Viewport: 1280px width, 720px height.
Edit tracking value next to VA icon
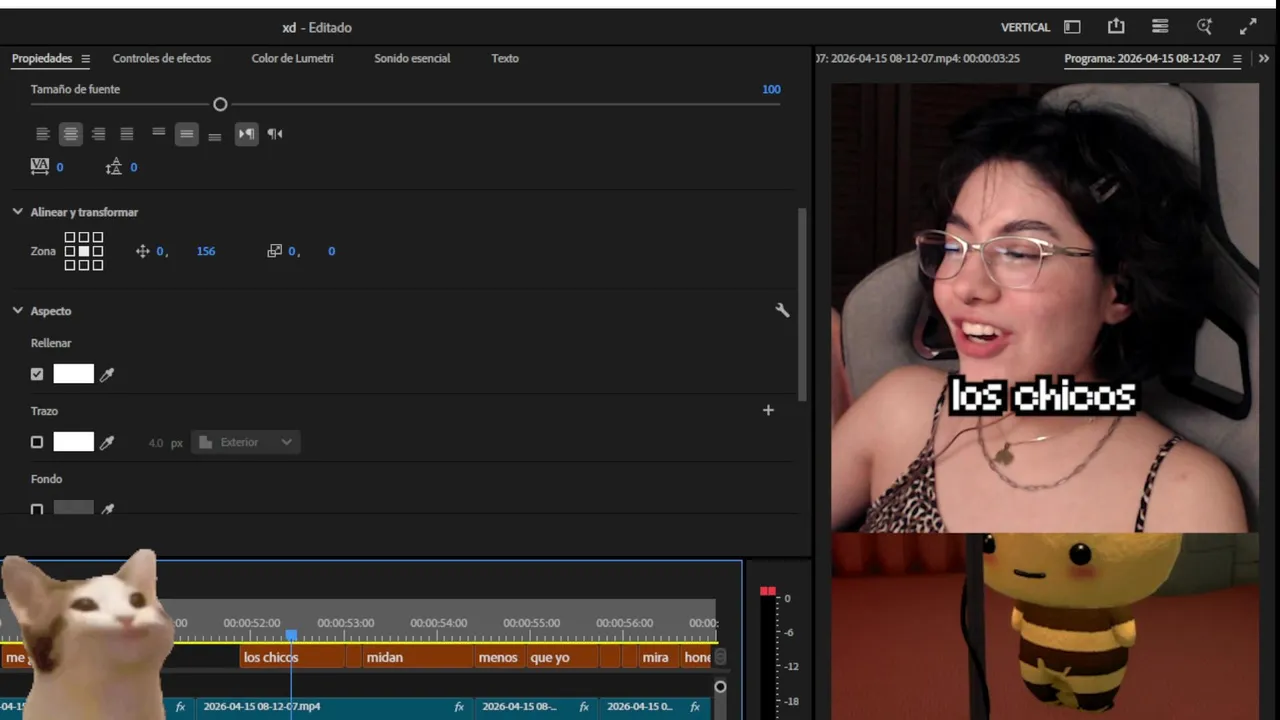(60, 167)
